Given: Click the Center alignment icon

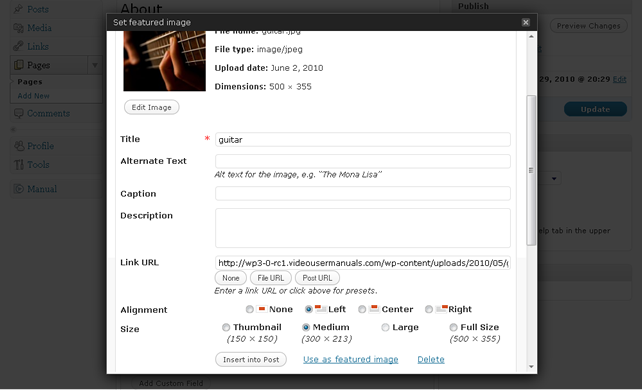Looking at the screenshot, I should 374,309.
